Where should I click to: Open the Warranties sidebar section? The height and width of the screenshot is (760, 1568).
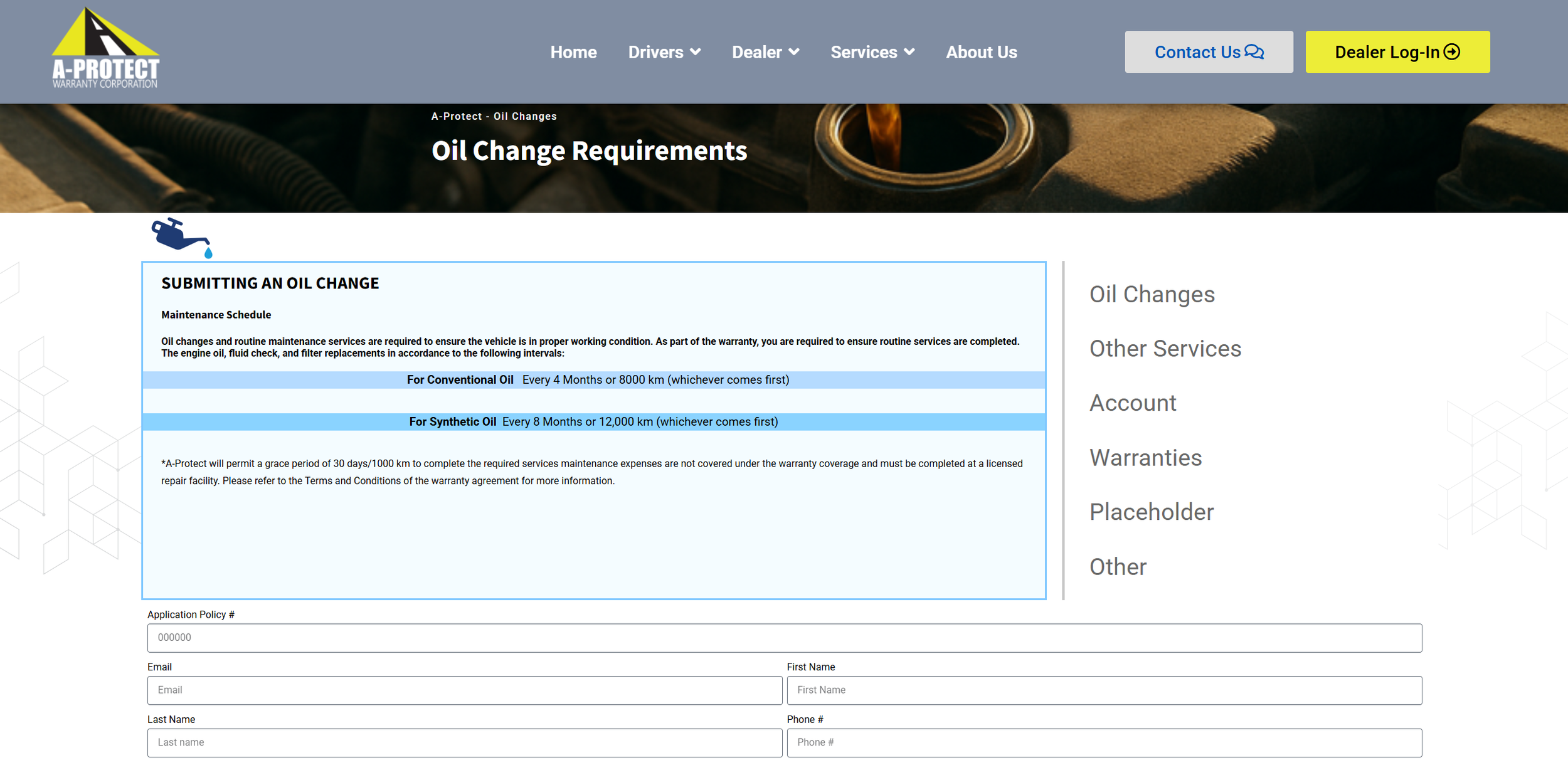click(x=1145, y=458)
